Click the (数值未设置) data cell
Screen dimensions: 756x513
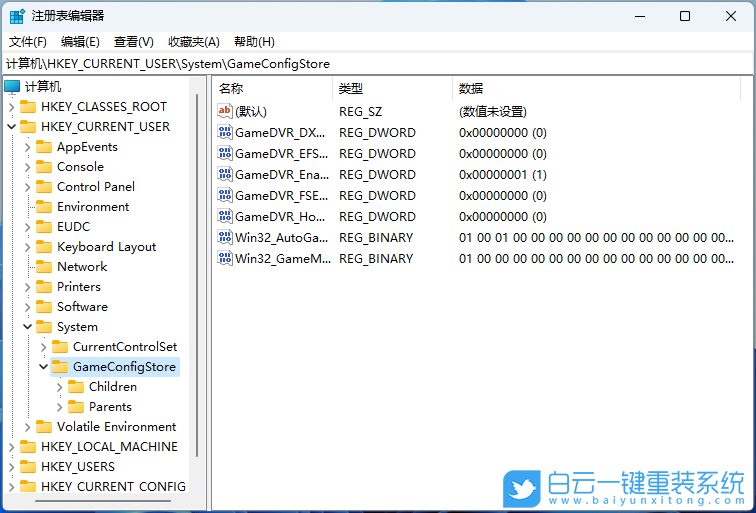pyautogui.click(x=493, y=112)
